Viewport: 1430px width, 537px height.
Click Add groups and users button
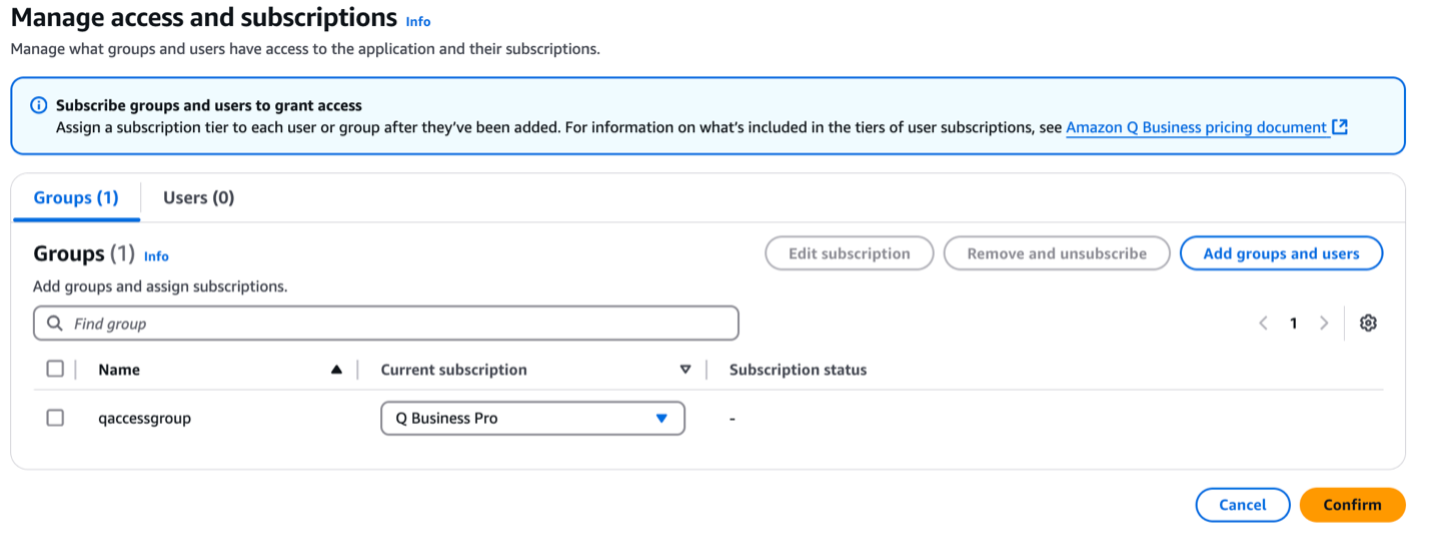pyautogui.click(x=1281, y=253)
